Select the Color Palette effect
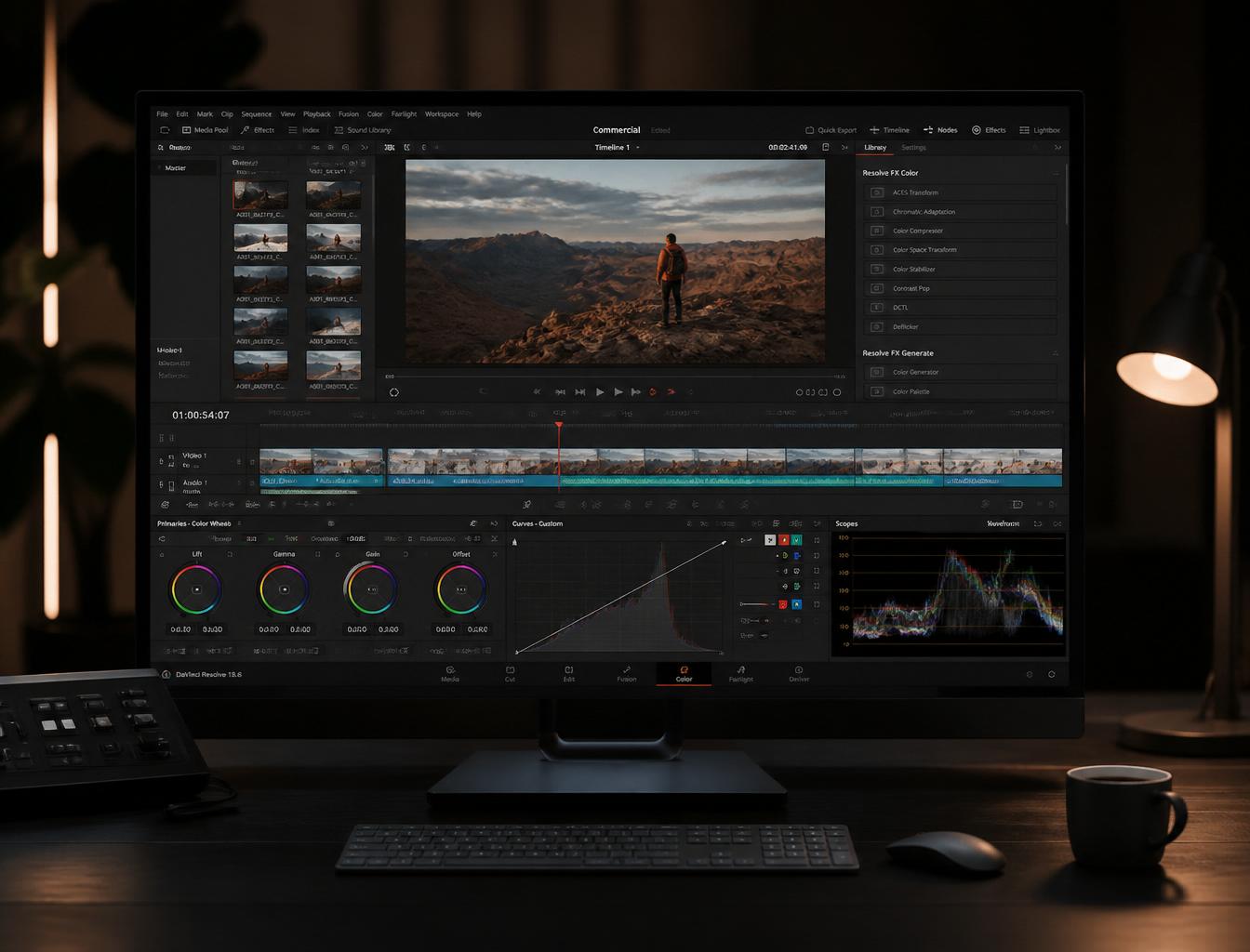This screenshot has width=1250, height=952. click(x=961, y=391)
